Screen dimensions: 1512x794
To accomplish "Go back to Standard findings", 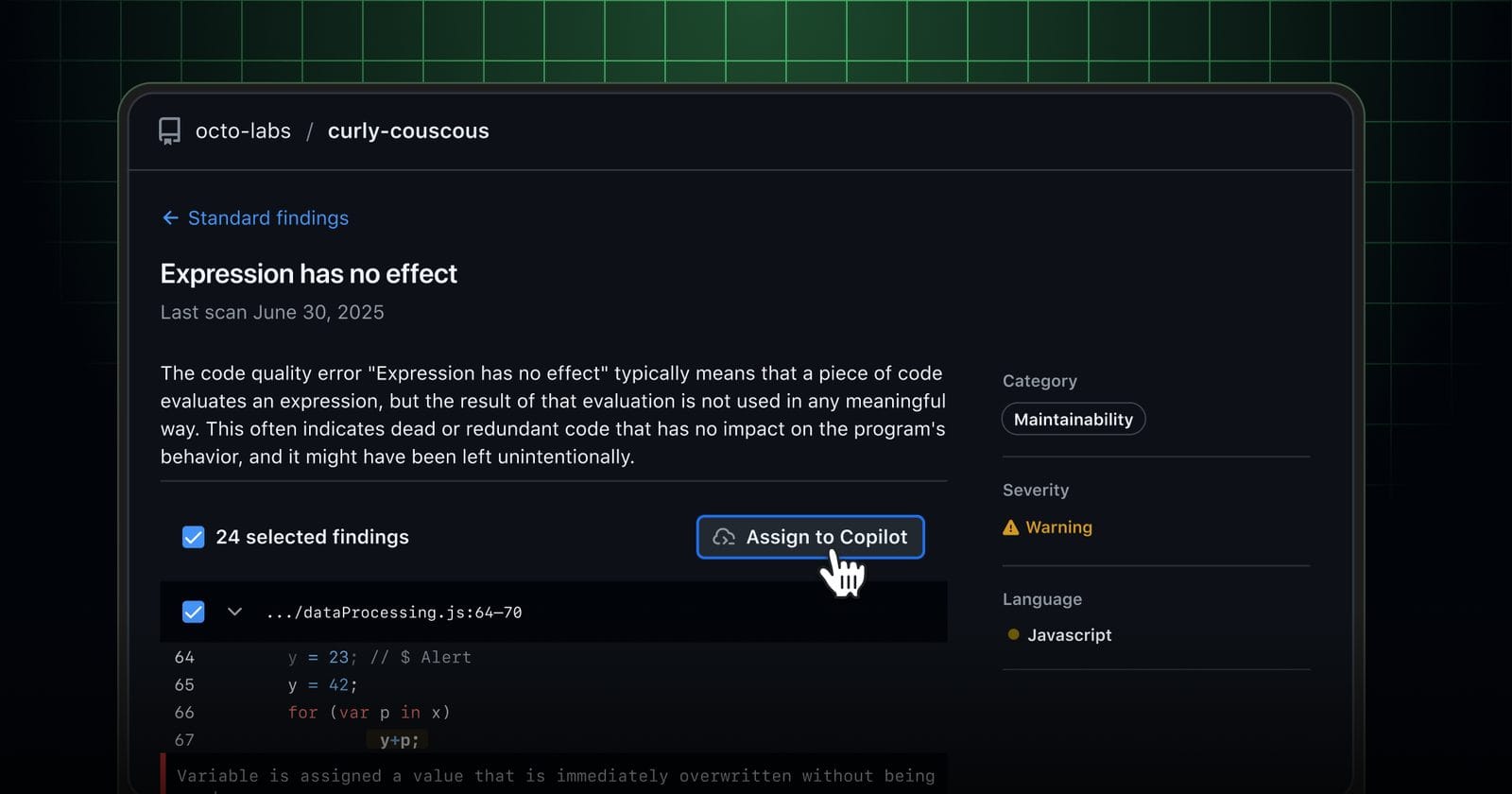I will click(x=268, y=218).
